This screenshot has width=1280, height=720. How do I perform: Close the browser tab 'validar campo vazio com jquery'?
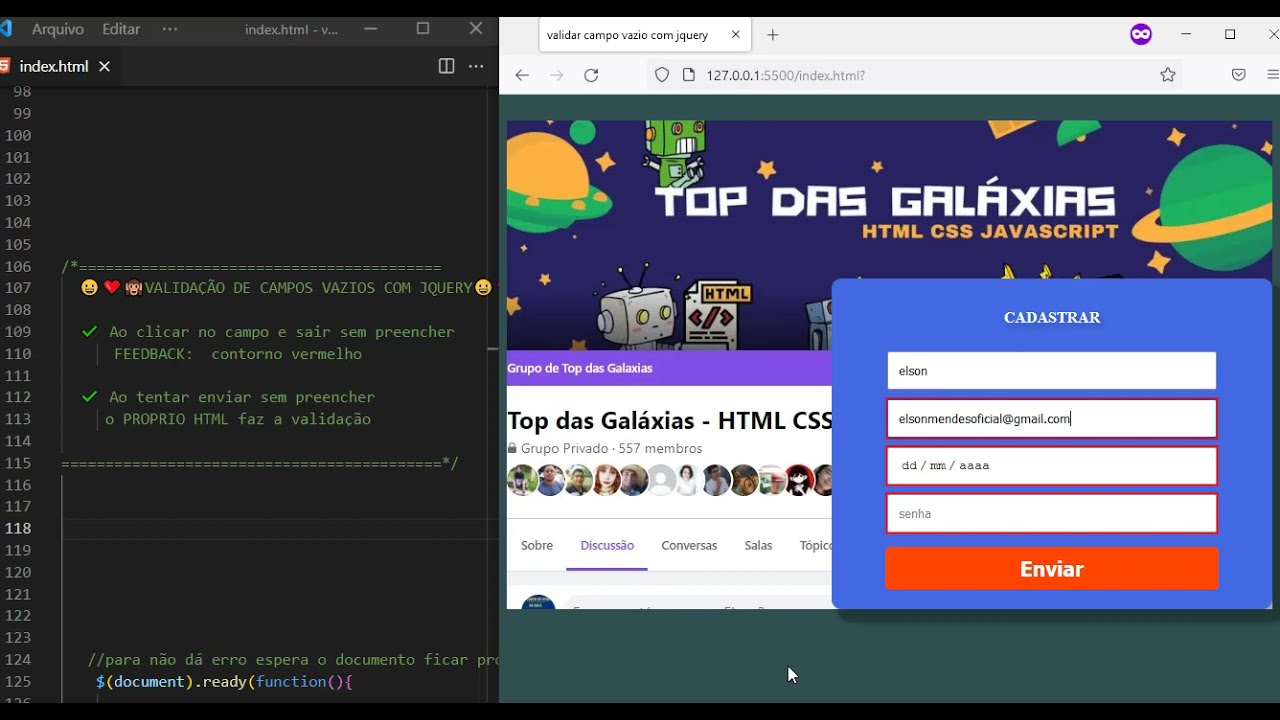click(736, 34)
